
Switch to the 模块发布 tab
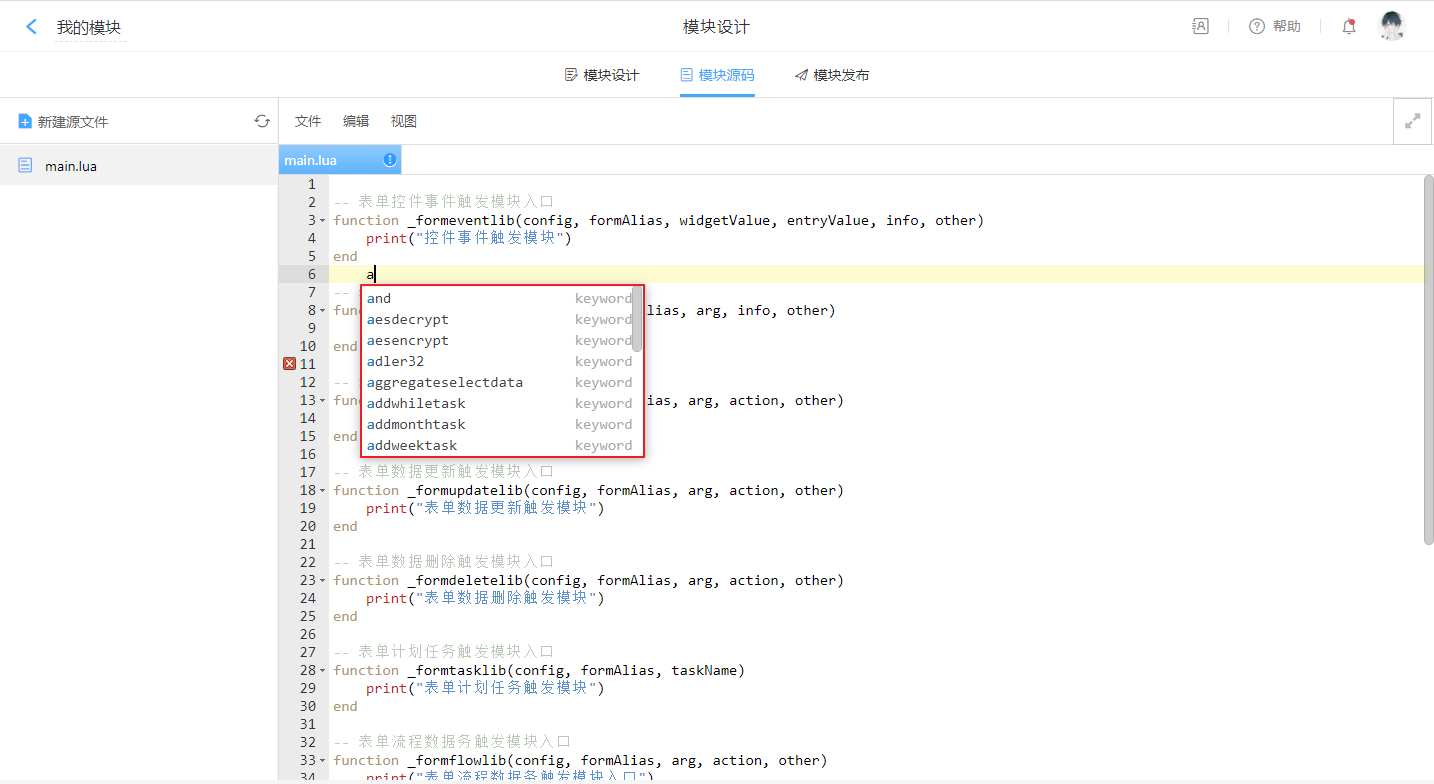pyautogui.click(x=832, y=75)
